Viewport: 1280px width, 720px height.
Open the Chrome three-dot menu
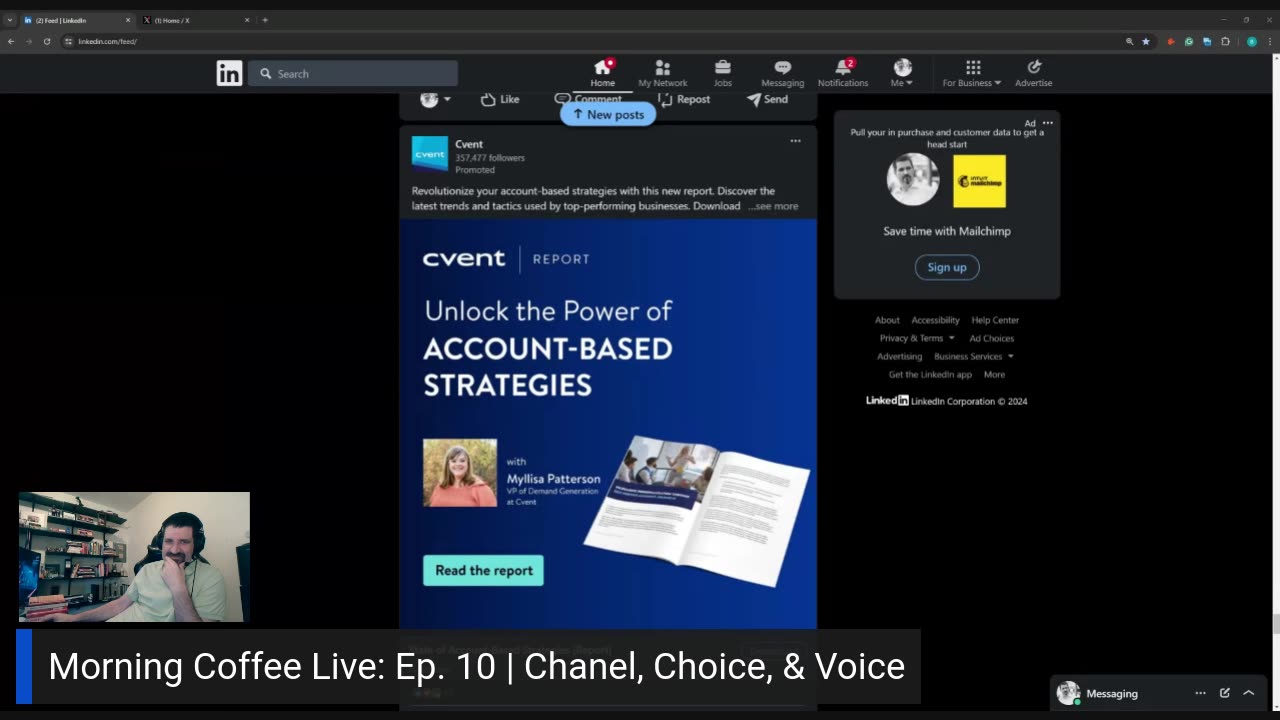coord(1270,41)
